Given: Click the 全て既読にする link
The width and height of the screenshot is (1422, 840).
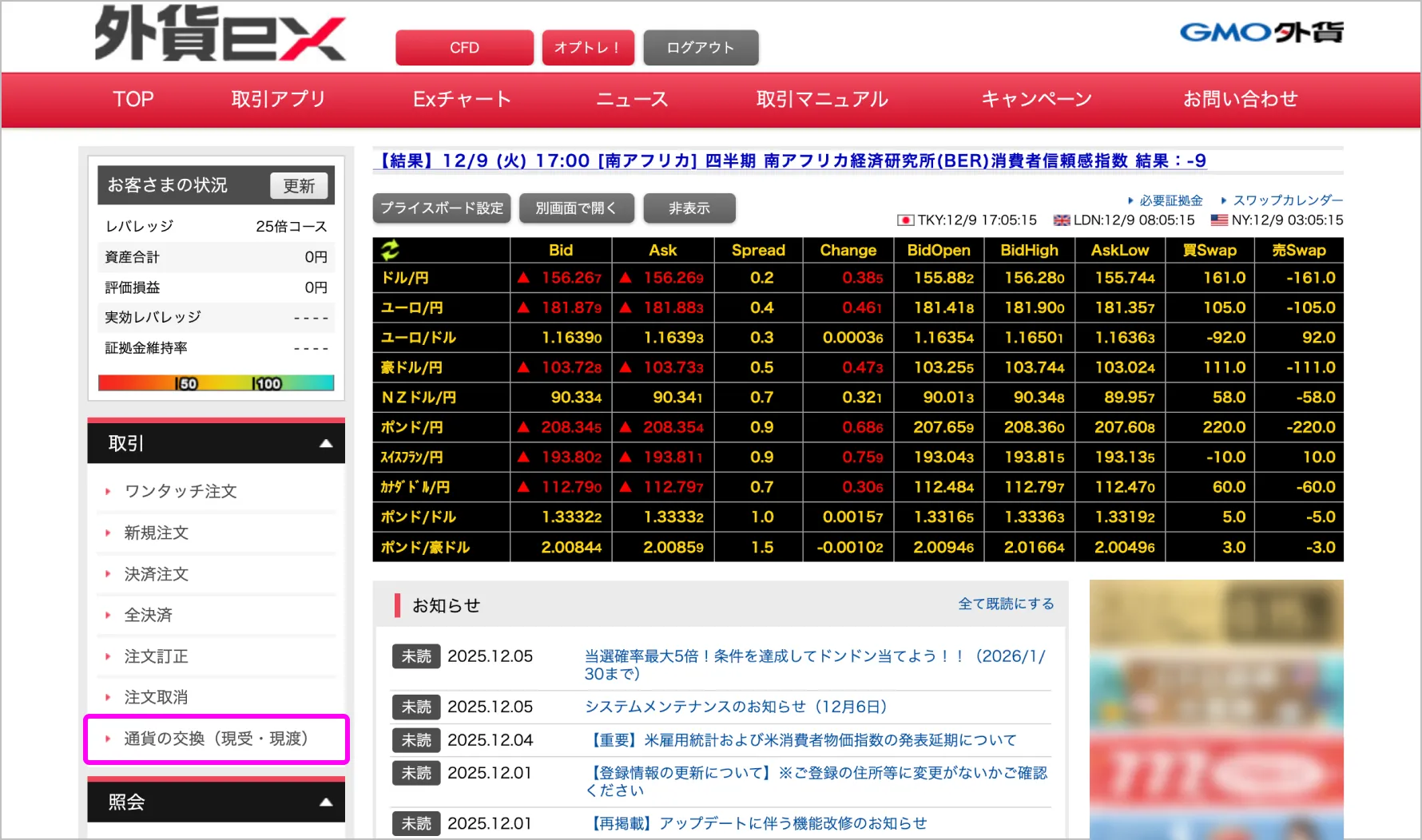Looking at the screenshot, I should [x=1006, y=604].
